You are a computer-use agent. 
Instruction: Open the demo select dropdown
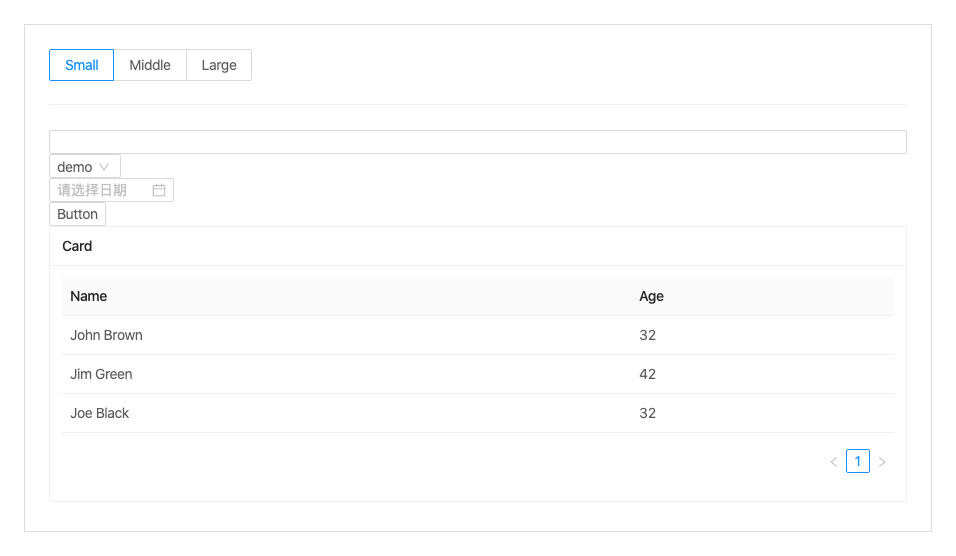(76, 167)
